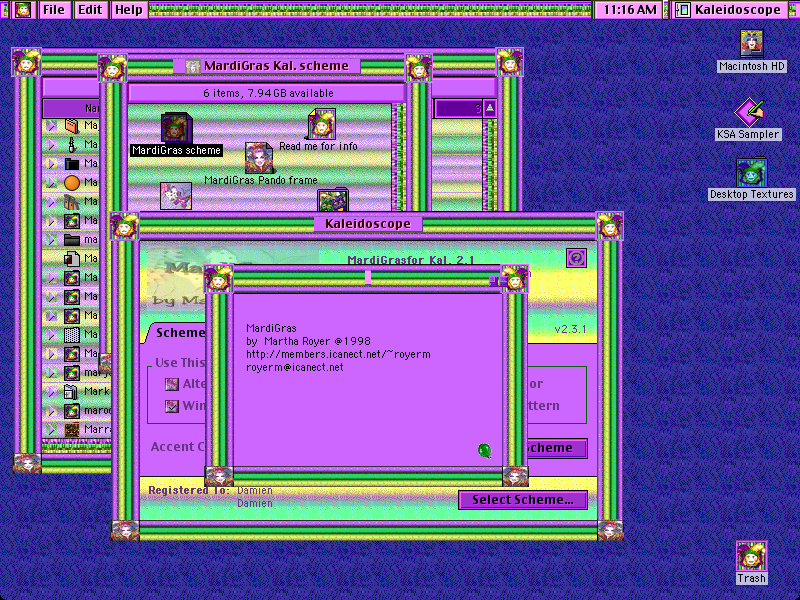Select the orange book icon in the list
Screen dimensions: 800x600
pyautogui.click(x=72, y=126)
